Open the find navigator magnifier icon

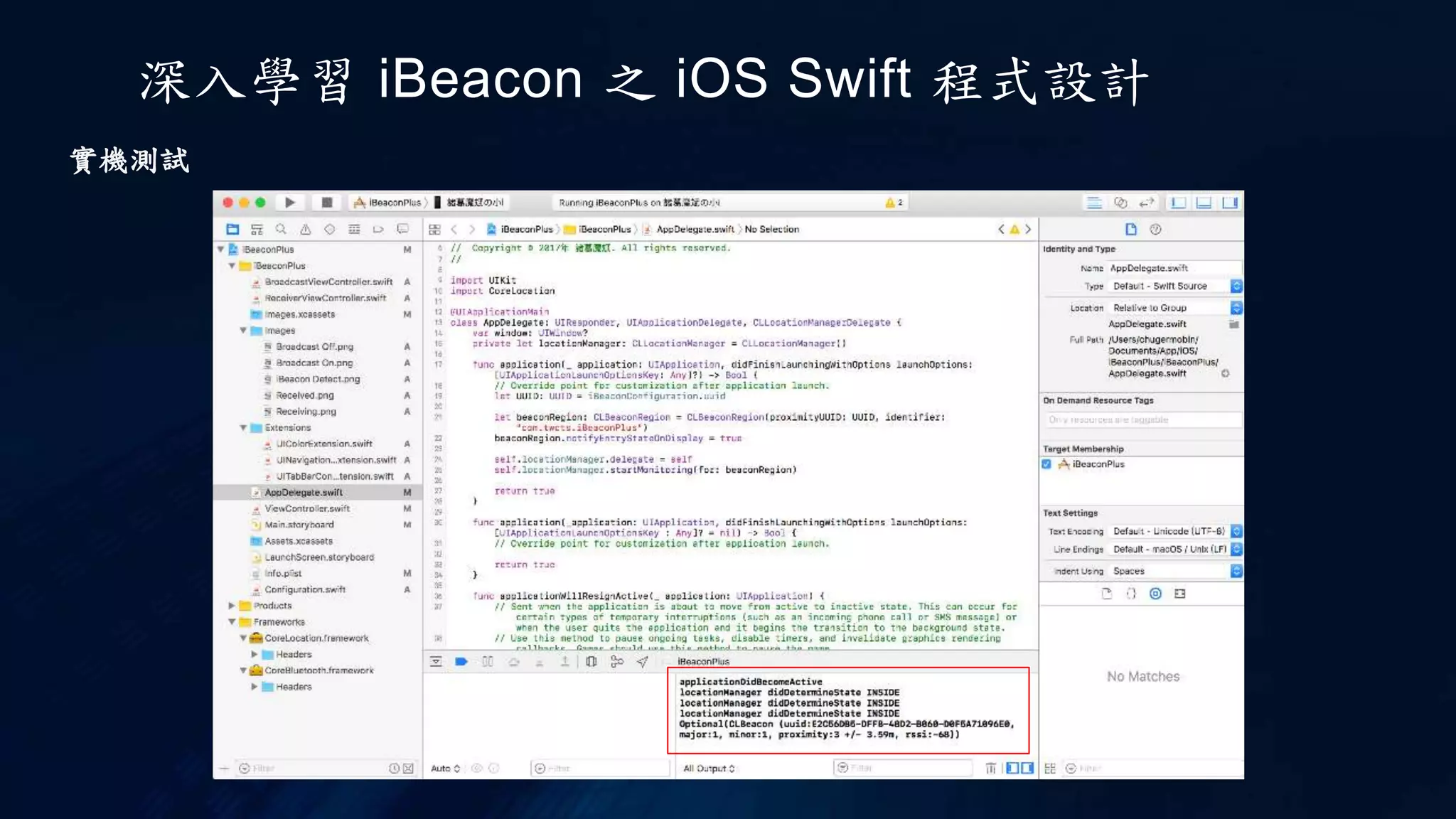click(281, 229)
